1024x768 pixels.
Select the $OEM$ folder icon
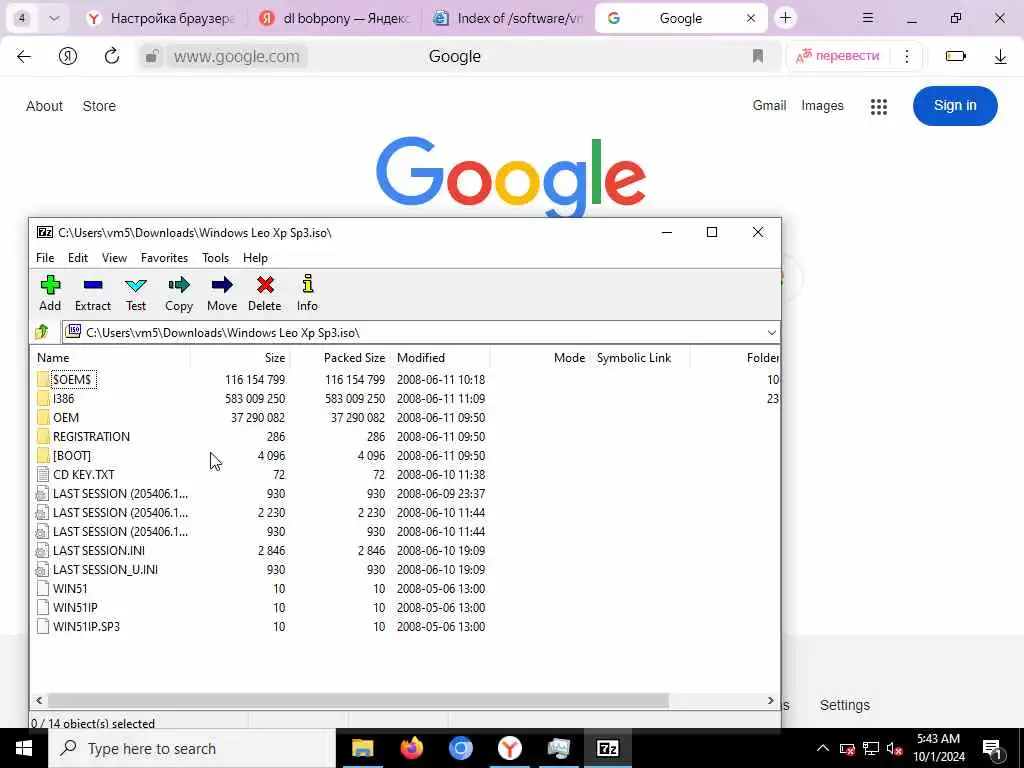43,379
